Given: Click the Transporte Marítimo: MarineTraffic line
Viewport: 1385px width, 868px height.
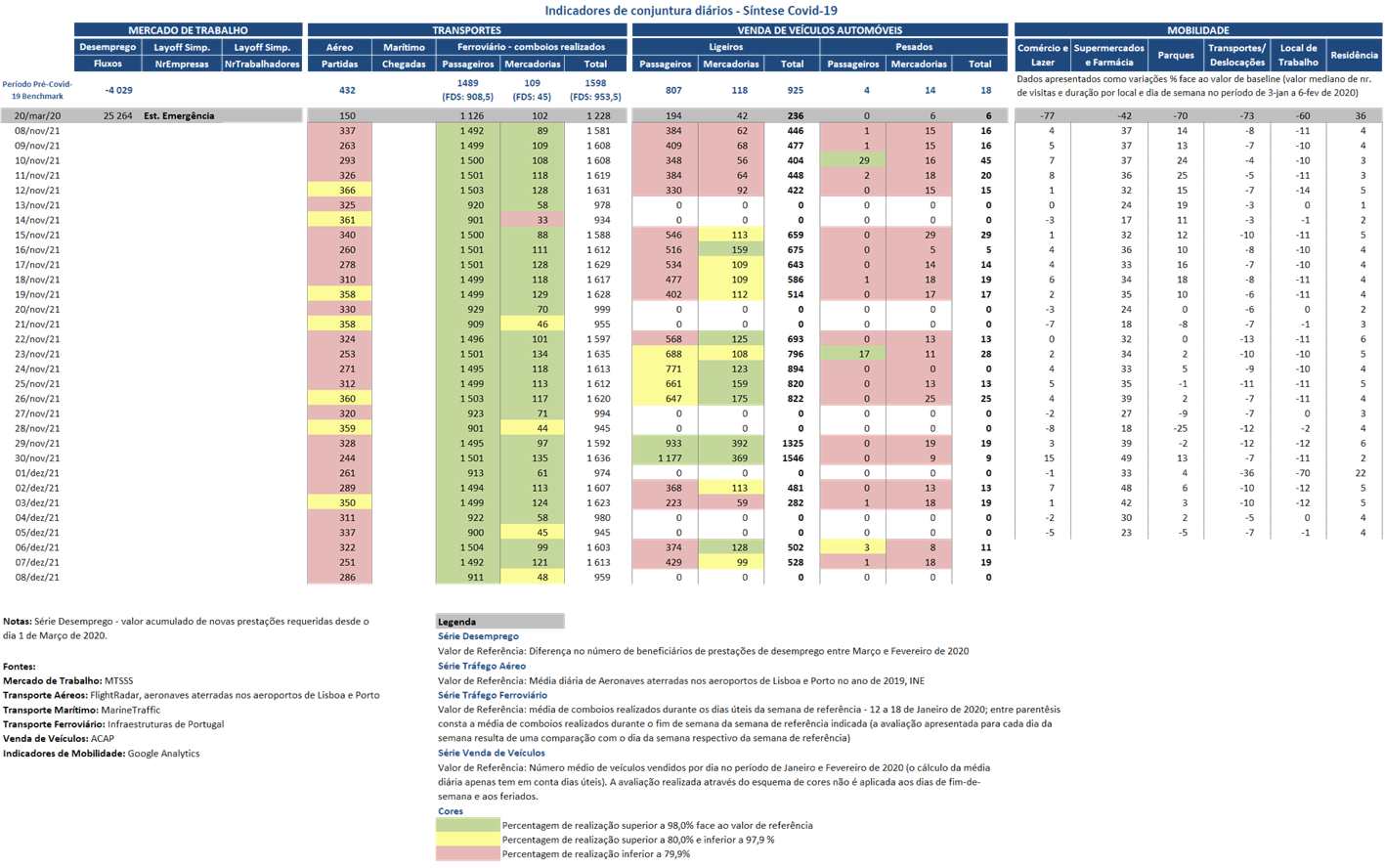Looking at the screenshot, I should tap(81, 710).
